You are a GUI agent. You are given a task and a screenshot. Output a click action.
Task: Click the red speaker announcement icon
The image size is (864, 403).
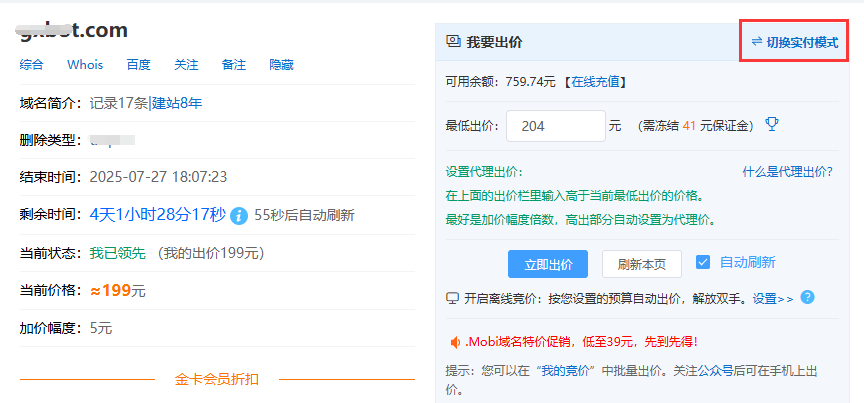pyautogui.click(x=453, y=341)
